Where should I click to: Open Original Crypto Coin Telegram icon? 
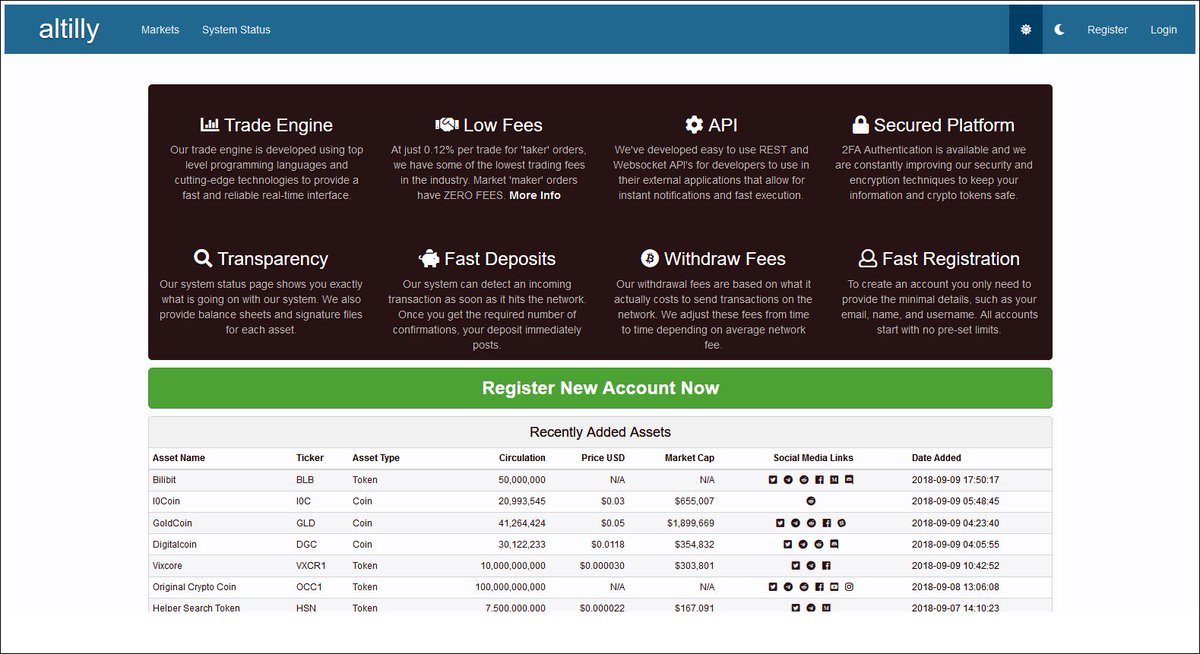point(788,587)
